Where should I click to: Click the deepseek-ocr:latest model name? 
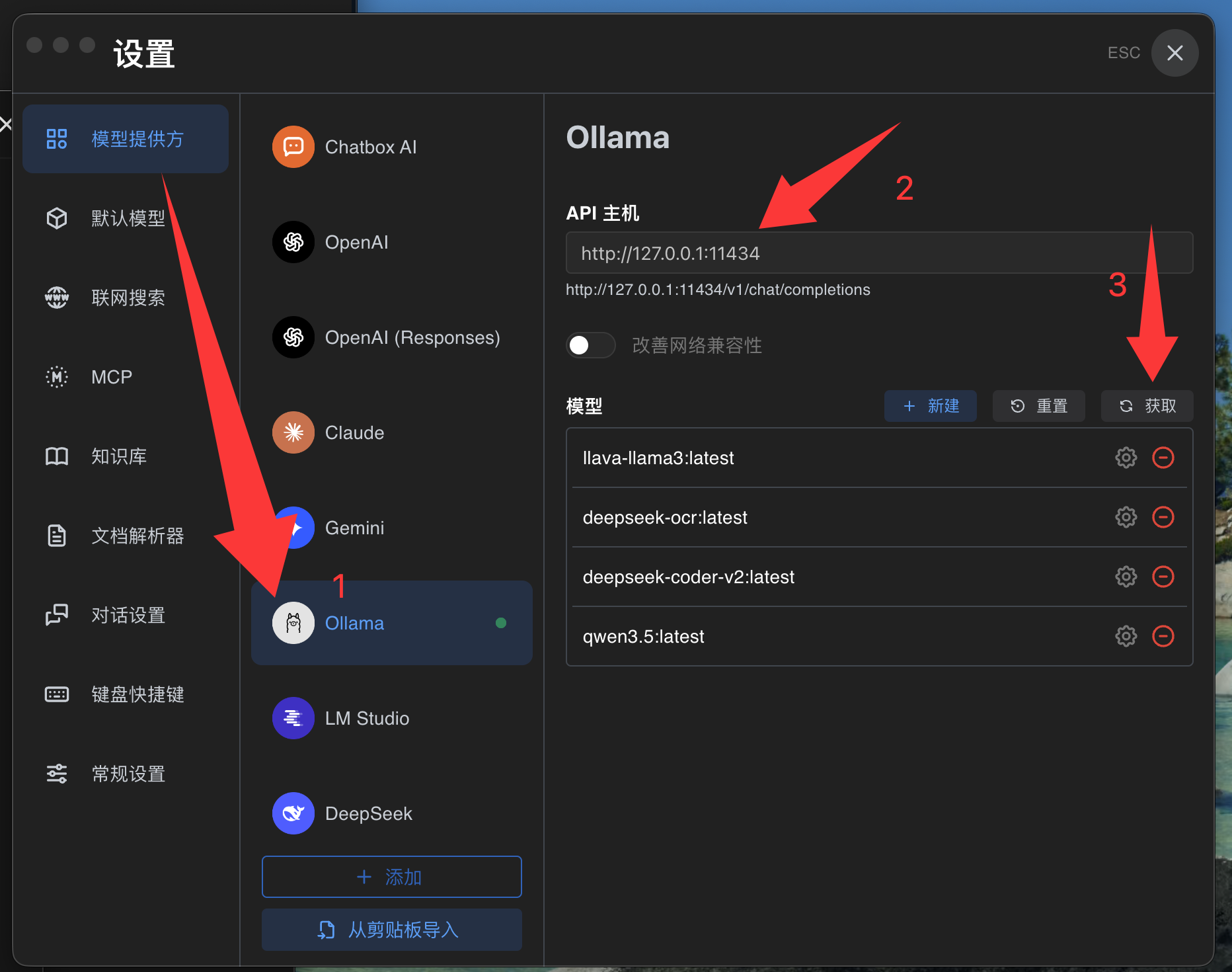pyautogui.click(x=665, y=517)
